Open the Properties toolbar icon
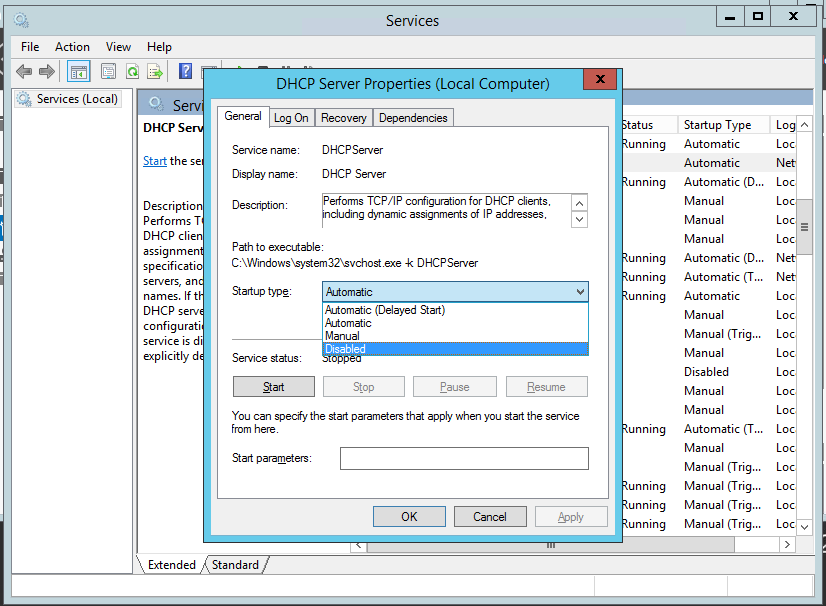The width and height of the screenshot is (826, 606). 107,71
